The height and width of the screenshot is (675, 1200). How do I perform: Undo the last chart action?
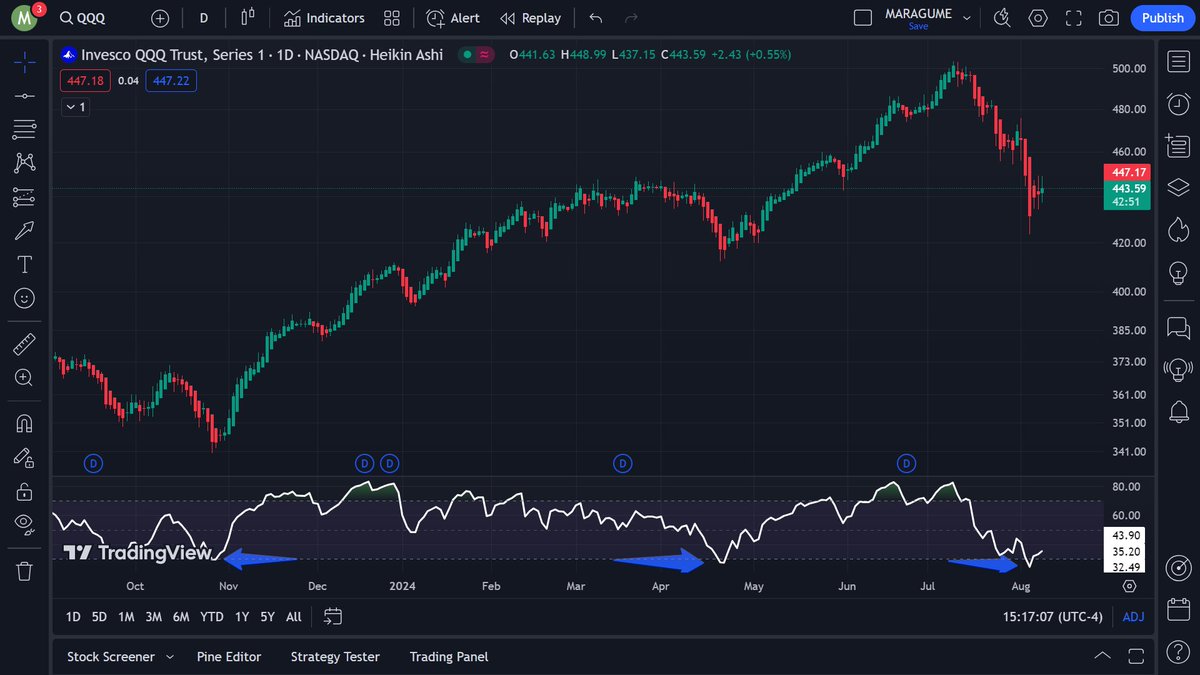(x=596, y=18)
